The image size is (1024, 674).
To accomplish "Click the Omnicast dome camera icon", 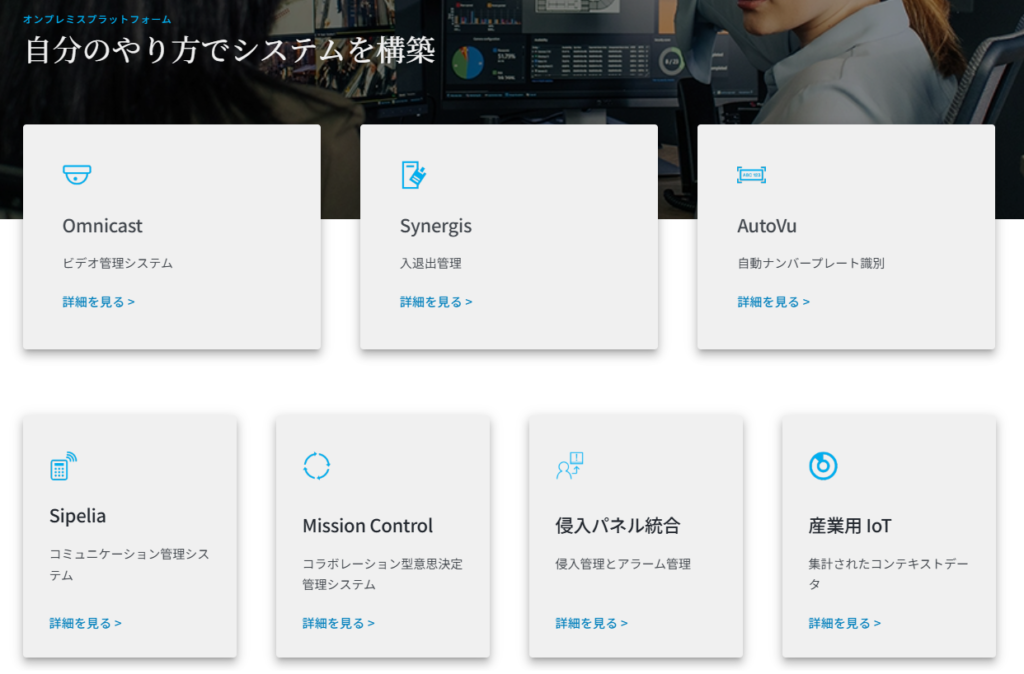I will pyautogui.click(x=77, y=174).
